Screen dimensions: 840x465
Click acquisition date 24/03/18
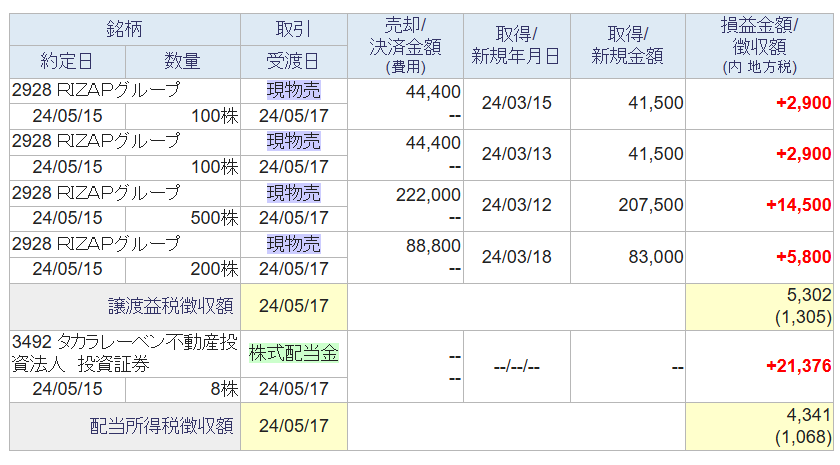click(516, 257)
